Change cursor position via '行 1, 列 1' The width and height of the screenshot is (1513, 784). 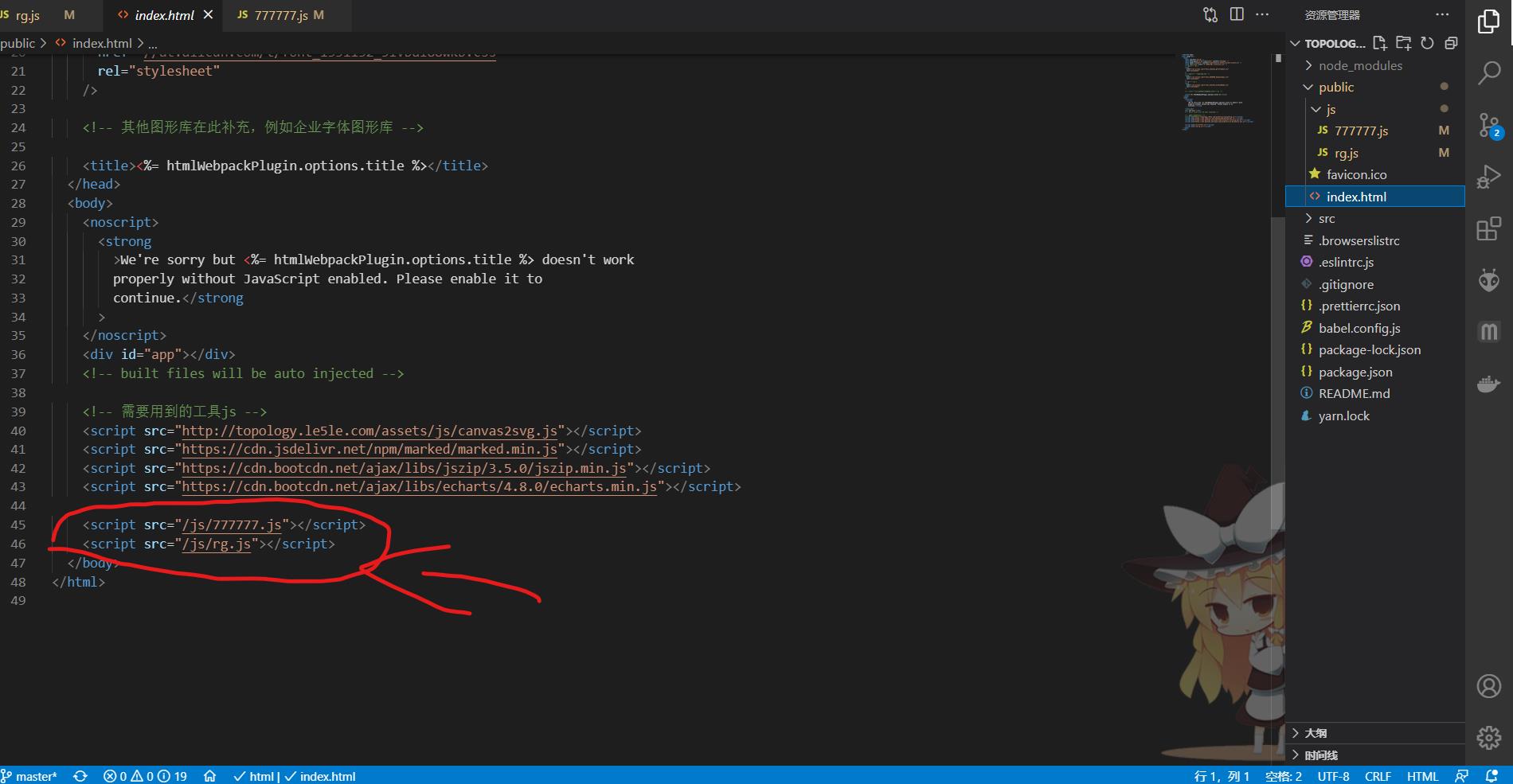click(1222, 776)
